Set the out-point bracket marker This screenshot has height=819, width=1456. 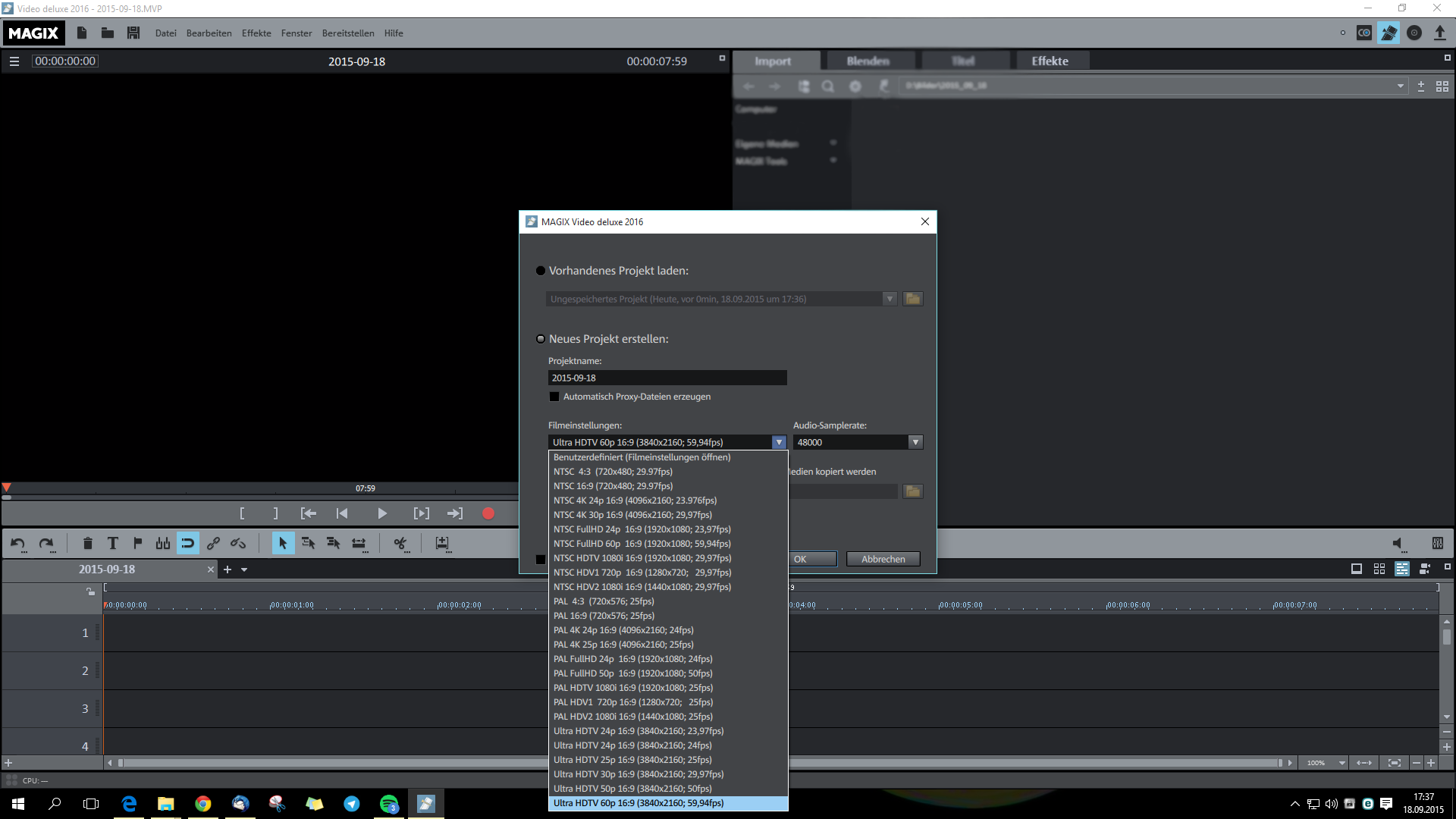tap(275, 513)
